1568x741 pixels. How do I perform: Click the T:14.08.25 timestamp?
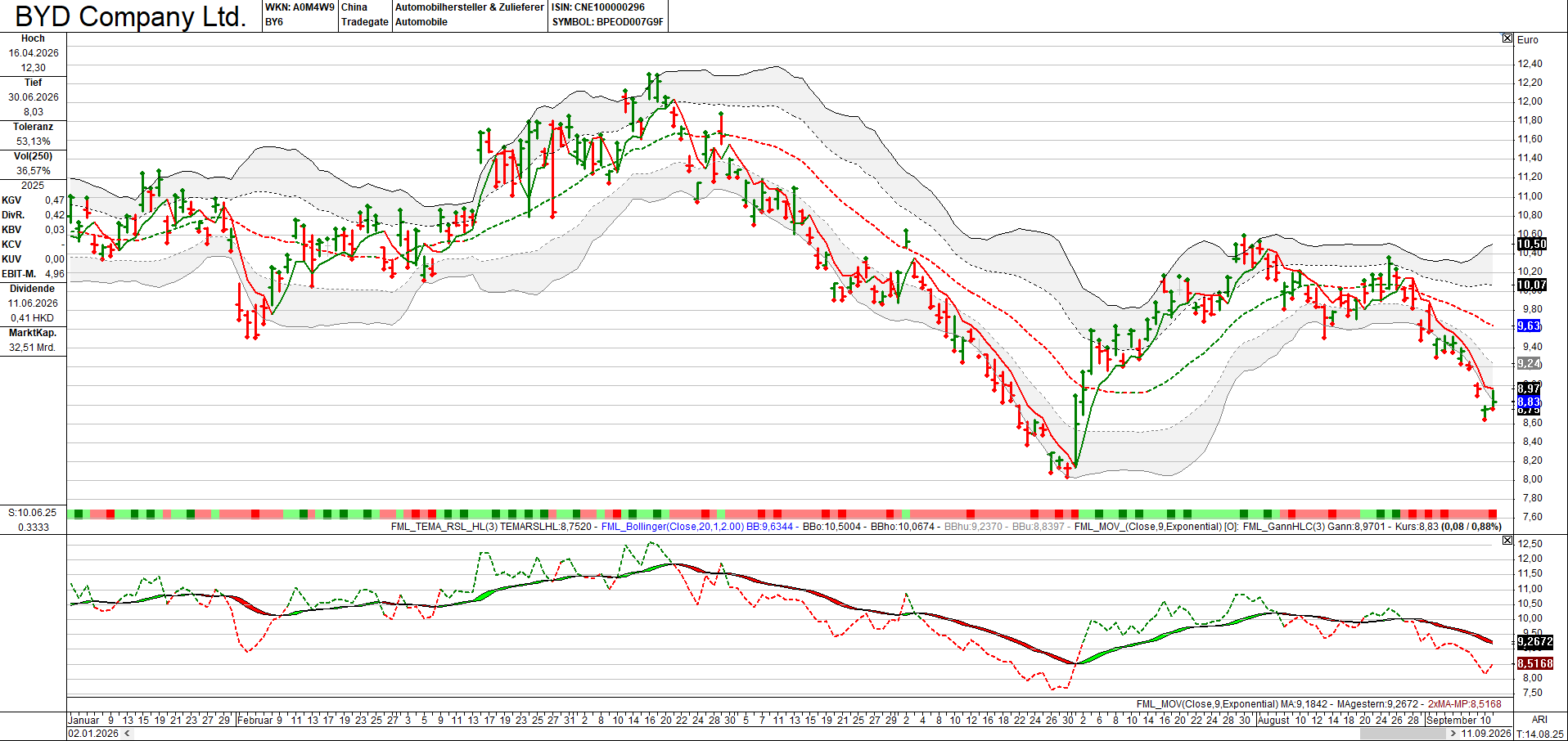1540,734
